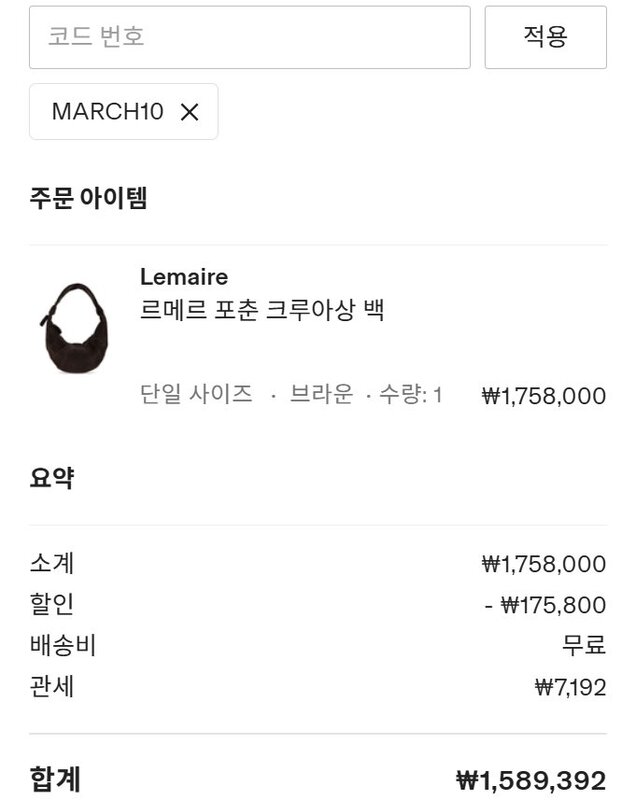
Task: Select the MARCH10 coupon code chip
Action: (x=107, y=112)
